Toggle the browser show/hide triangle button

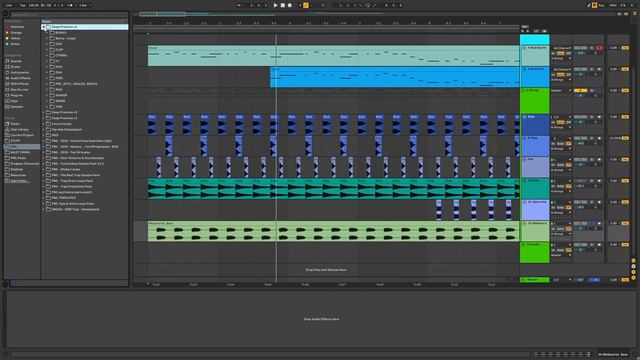(x=5, y=14)
